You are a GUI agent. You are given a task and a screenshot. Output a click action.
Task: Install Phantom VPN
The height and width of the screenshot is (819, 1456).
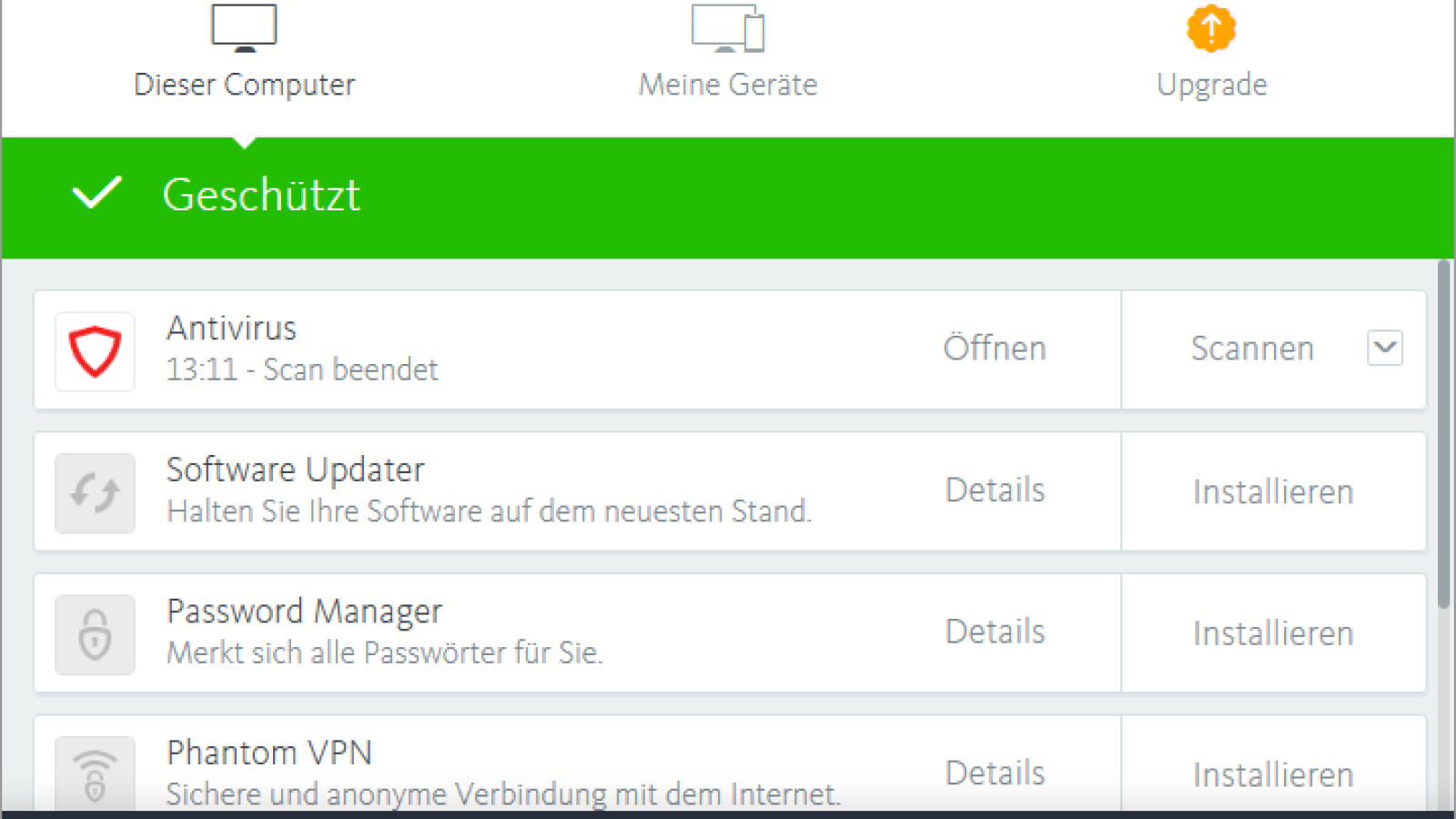(1273, 775)
